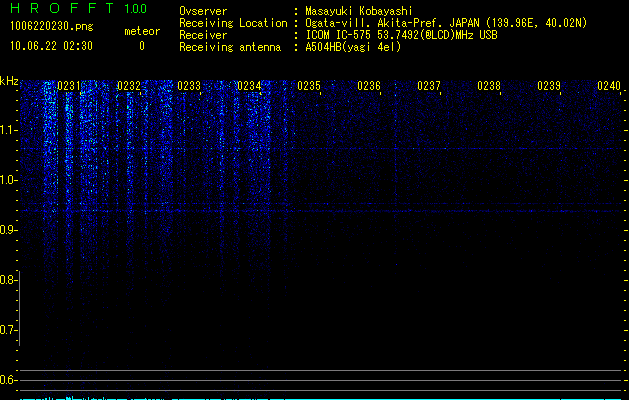Screen dimensions: 629x400
Task: Click the 1.1 kHz axis label
Action: tap(9, 130)
